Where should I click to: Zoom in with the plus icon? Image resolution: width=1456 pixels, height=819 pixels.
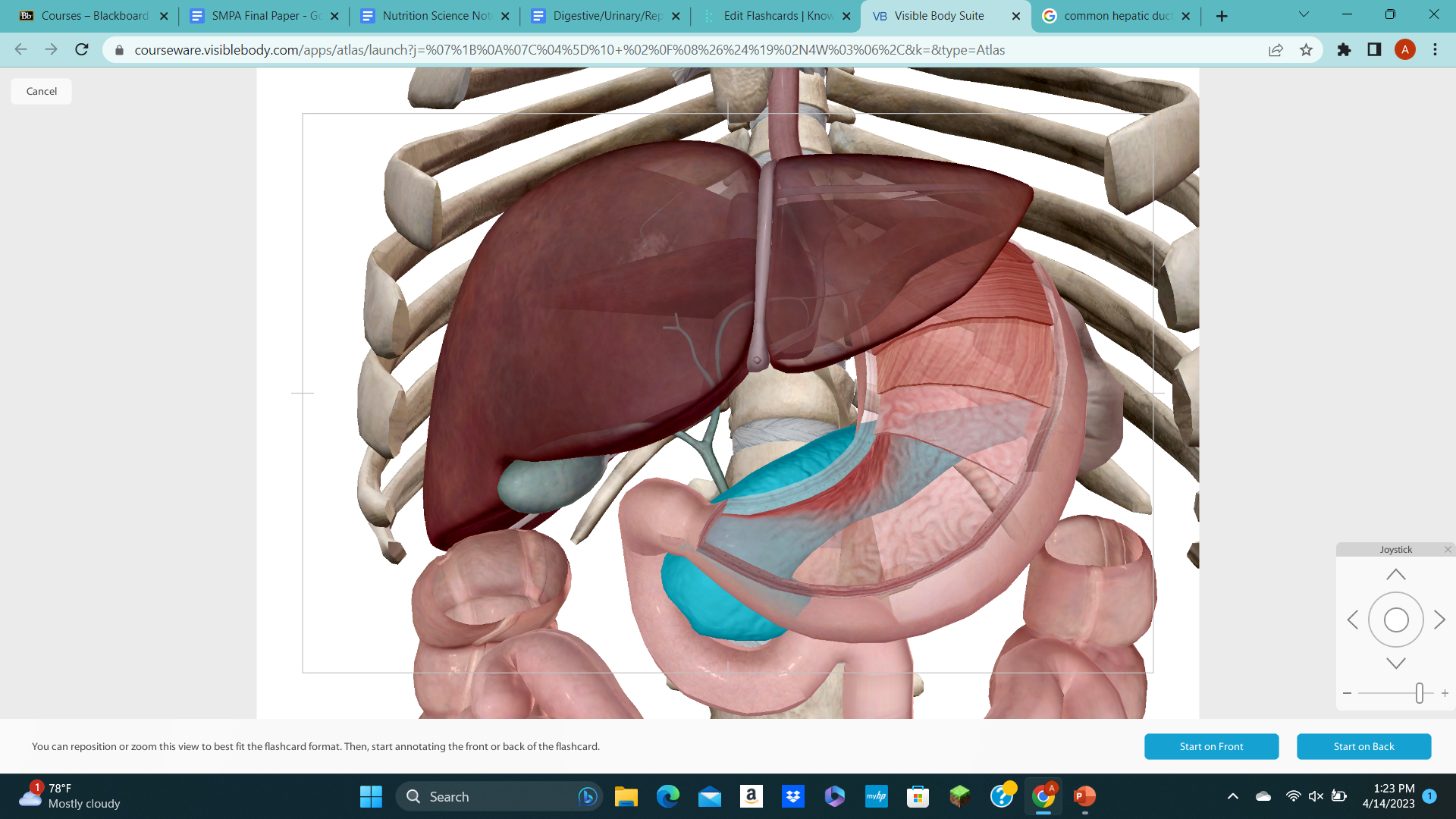pyautogui.click(x=1445, y=692)
